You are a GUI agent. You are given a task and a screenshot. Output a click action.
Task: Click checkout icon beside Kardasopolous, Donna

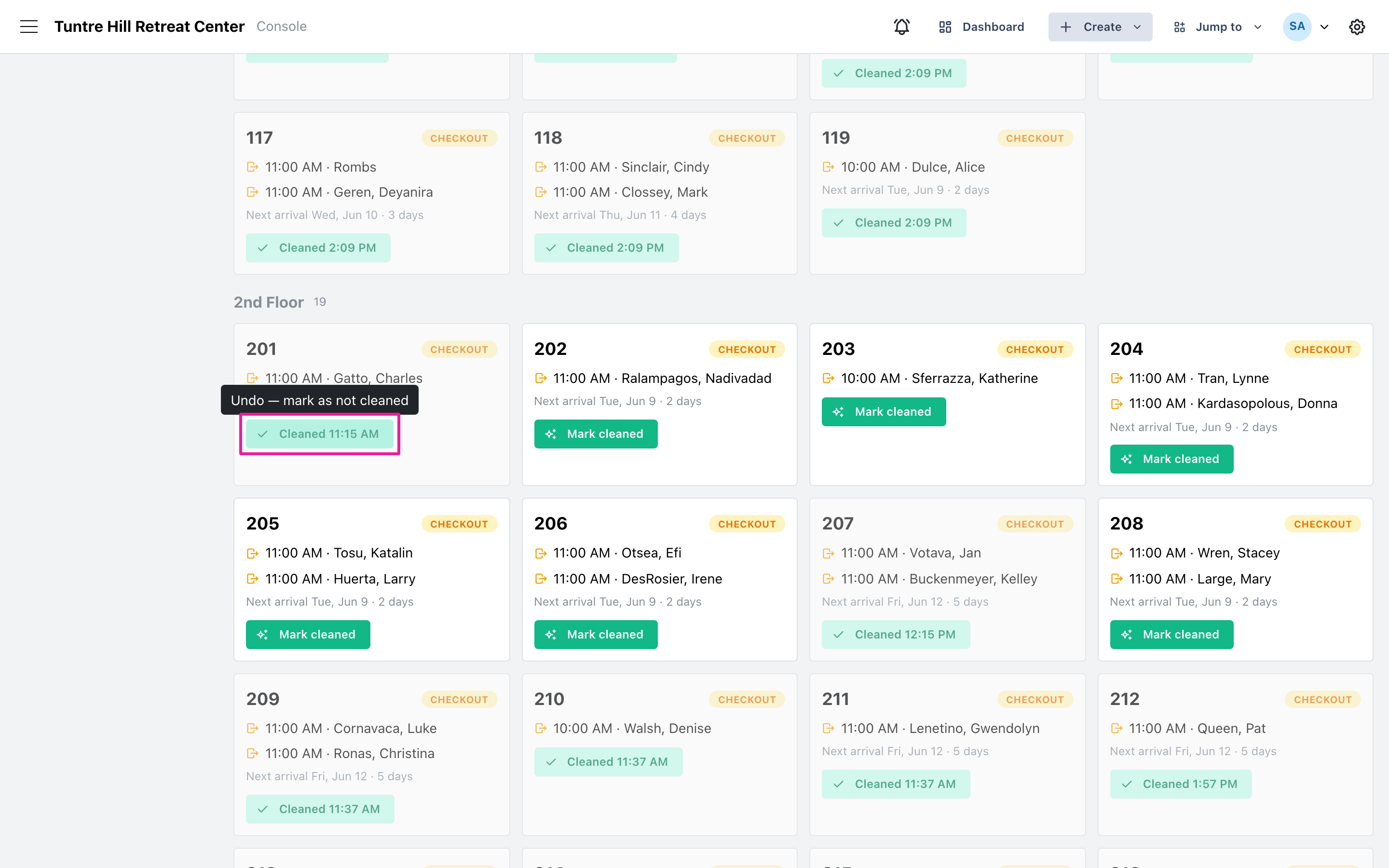click(1117, 404)
